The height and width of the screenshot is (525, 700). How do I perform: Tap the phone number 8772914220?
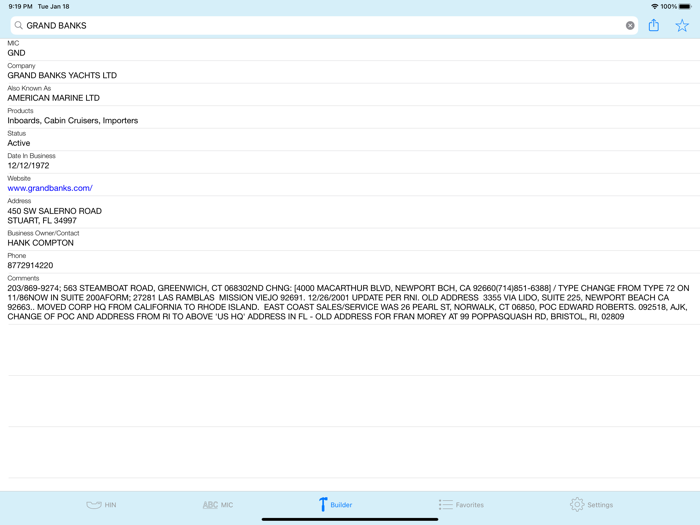coord(30,265)
